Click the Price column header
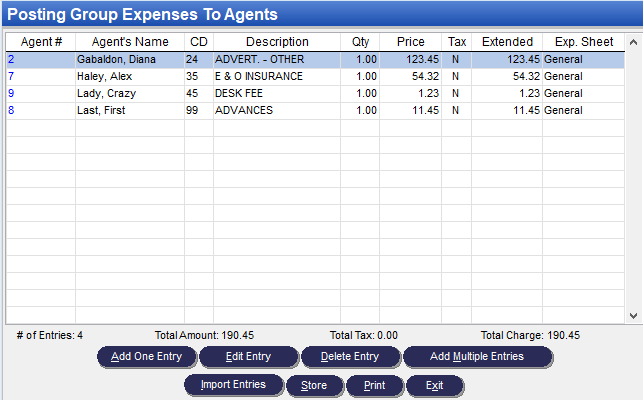643x400 pixels. 410,42
